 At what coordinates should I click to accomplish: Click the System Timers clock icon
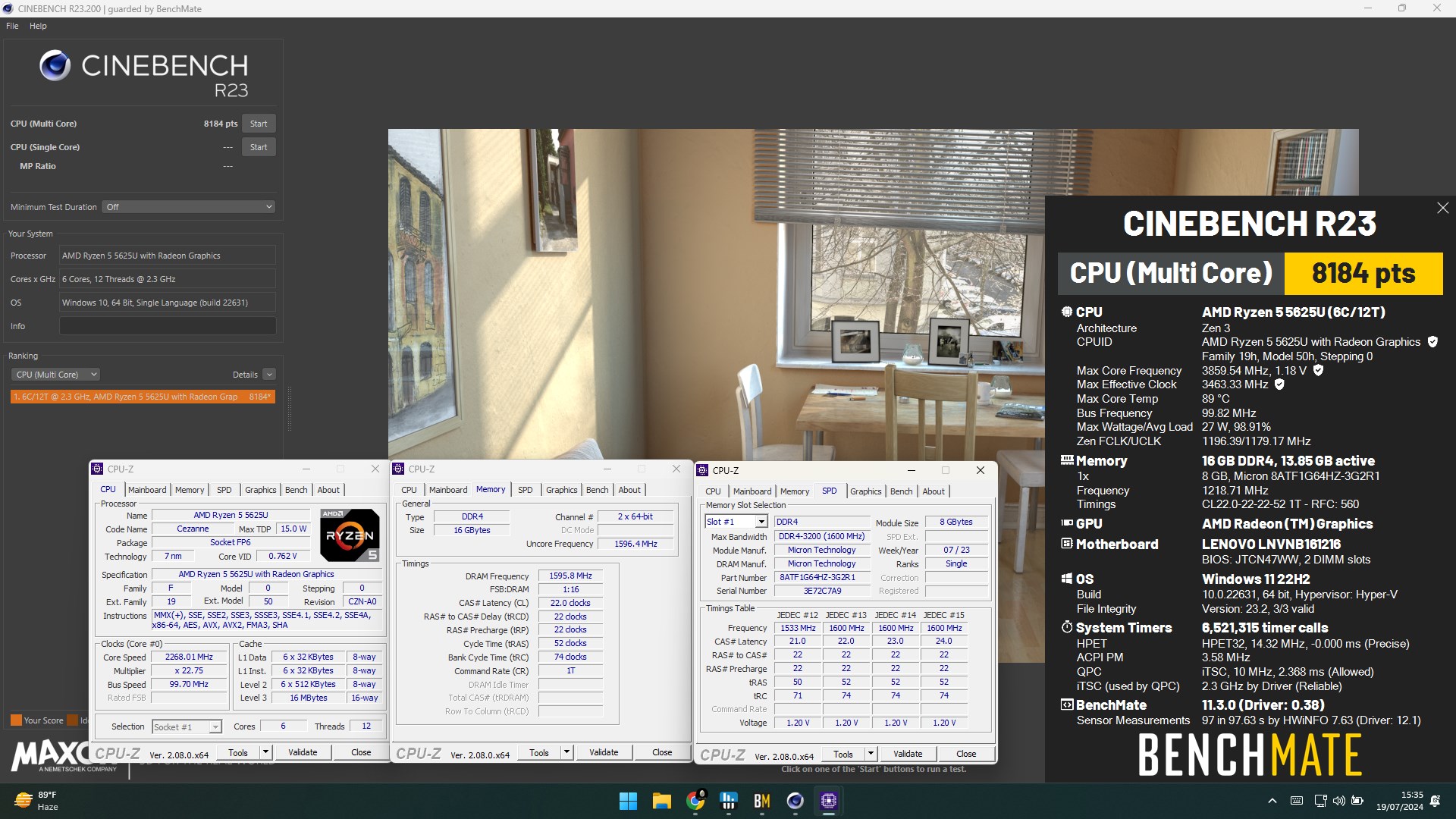tap(1067, 627)
